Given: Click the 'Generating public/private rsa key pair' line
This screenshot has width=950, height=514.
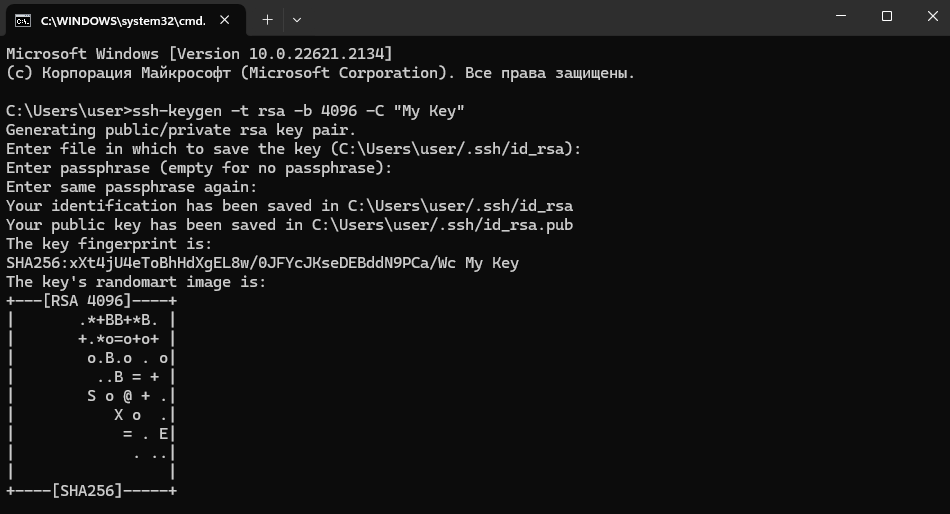Looking at the screenshot, I should (181, 130).
